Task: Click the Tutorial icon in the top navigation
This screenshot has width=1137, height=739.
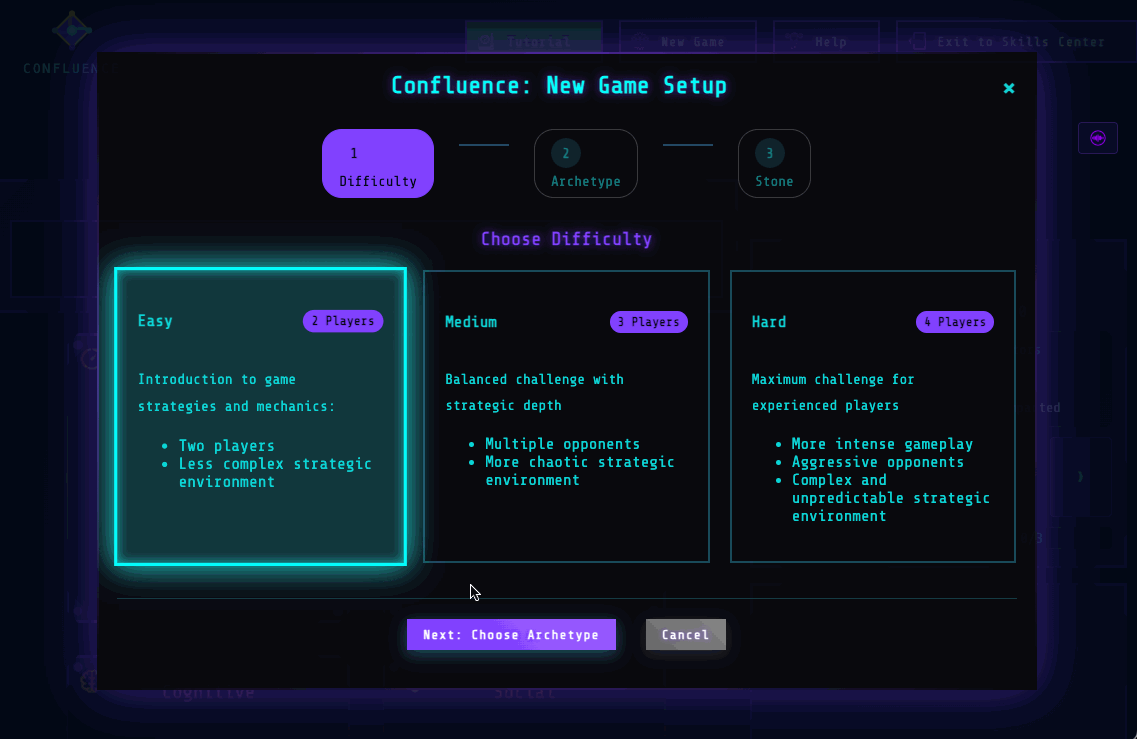Action: pyautogui.click(x=487, y=41)
